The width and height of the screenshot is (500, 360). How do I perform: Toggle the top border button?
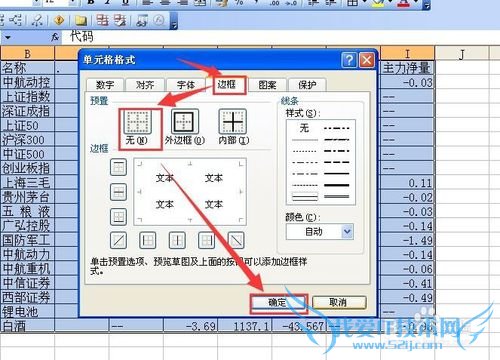pyautogui.click(x=118, y=167)
